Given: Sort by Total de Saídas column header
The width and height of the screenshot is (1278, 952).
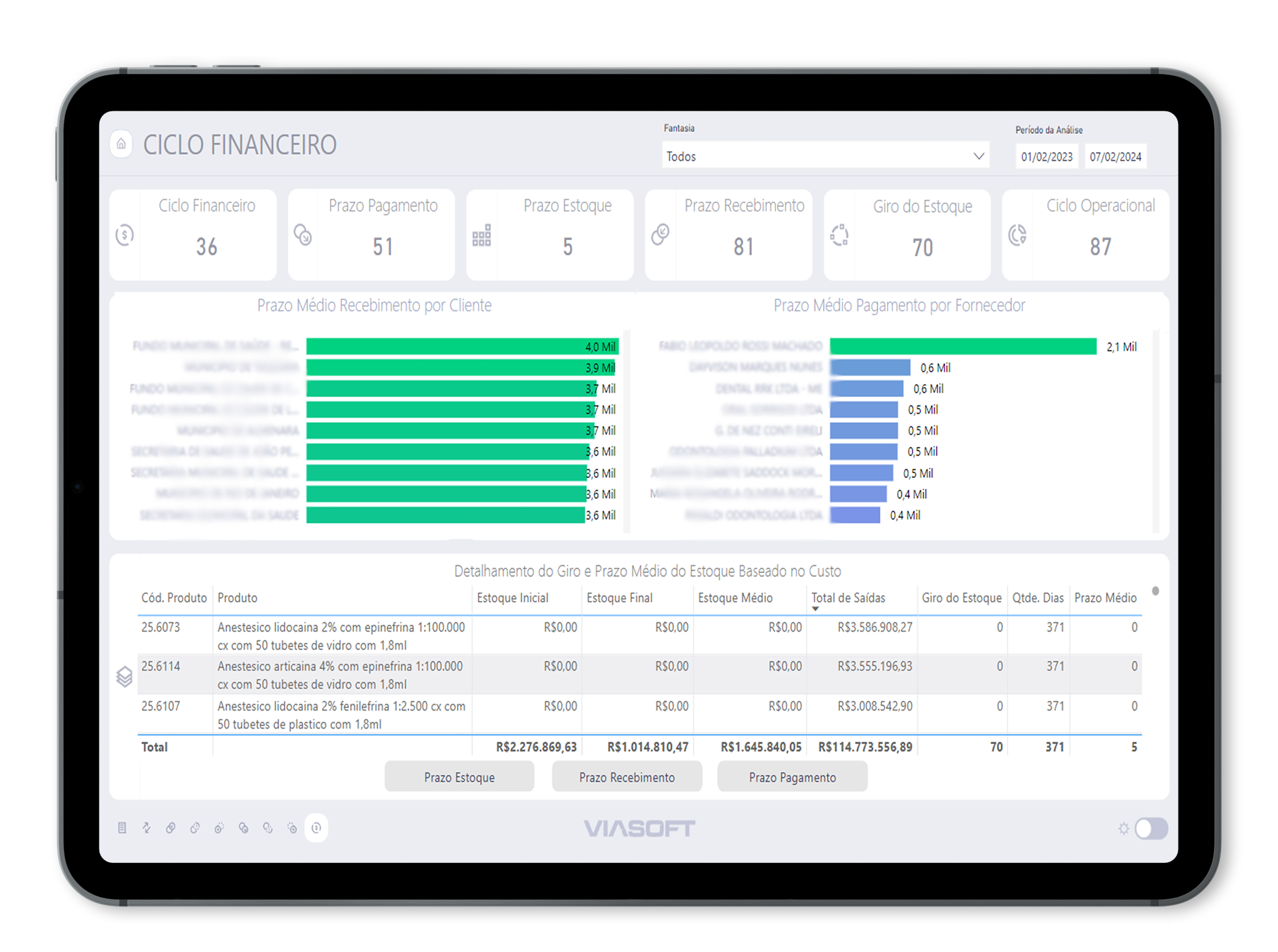Looking at the screenshot, I should coord(848,598).
